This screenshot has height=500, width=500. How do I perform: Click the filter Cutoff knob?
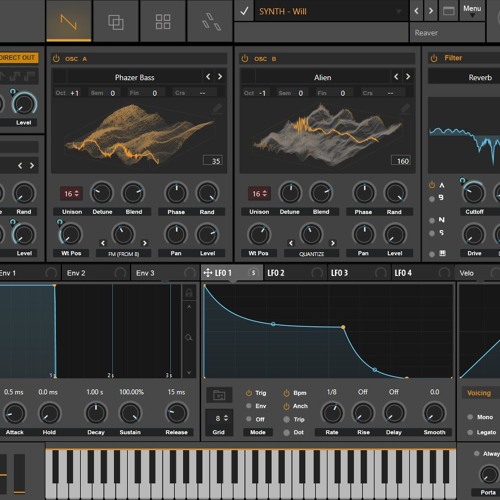[x=473, y=193]
